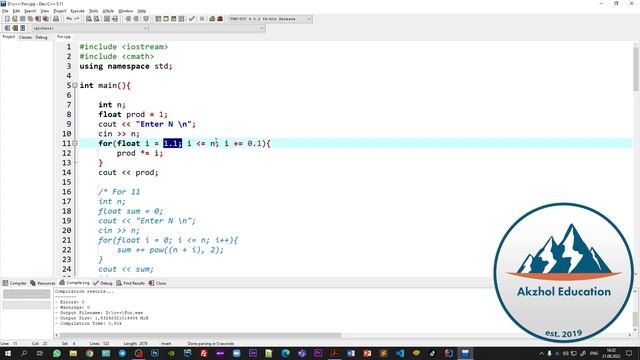Click the Delete profiling information icon
The width and height of the screenshot is (640, 360).
(x=220, y=19)
